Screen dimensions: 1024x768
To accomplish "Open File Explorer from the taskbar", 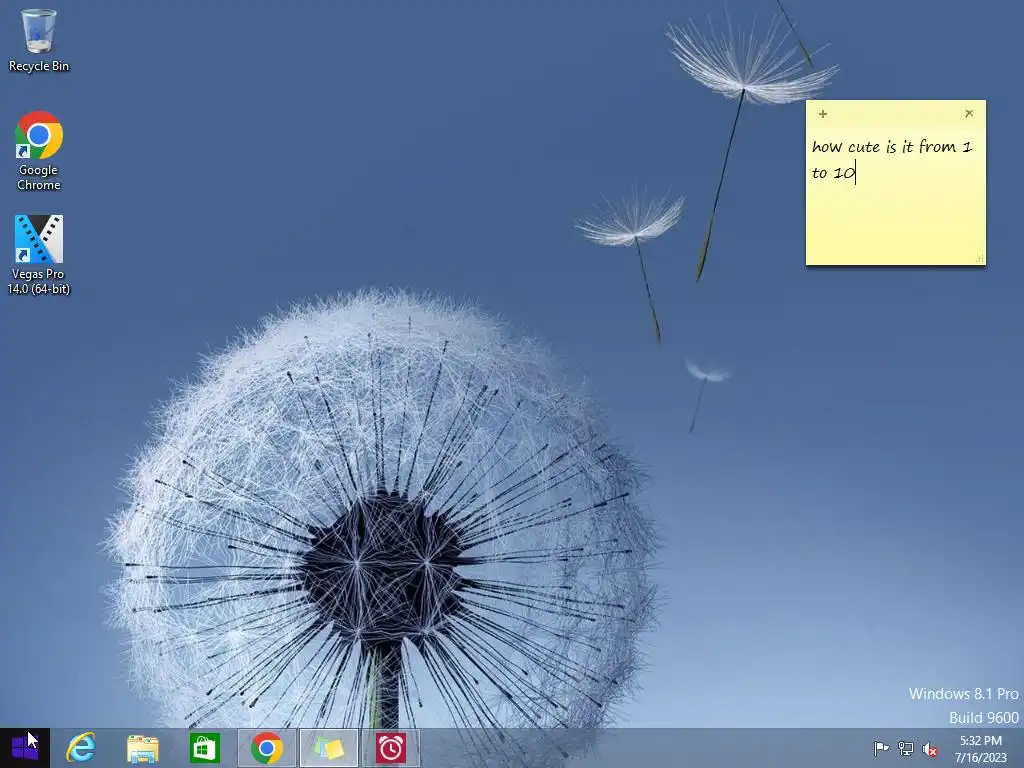I will [x=142, y=748].
